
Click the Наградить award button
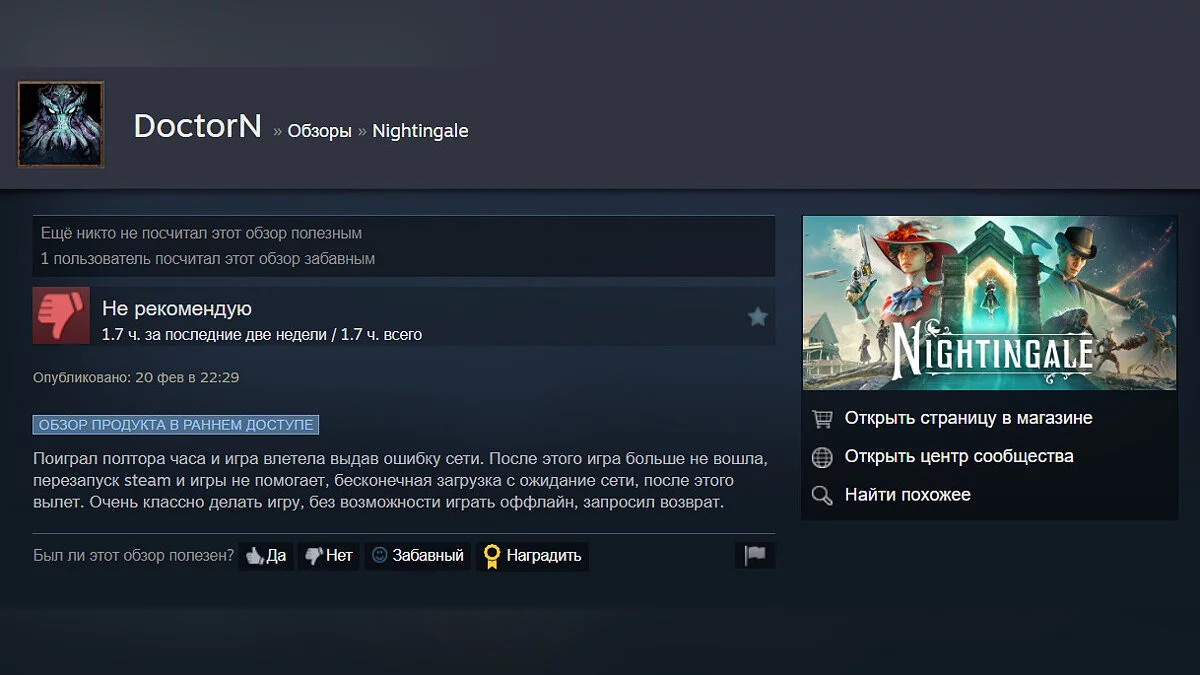point(532,556)
